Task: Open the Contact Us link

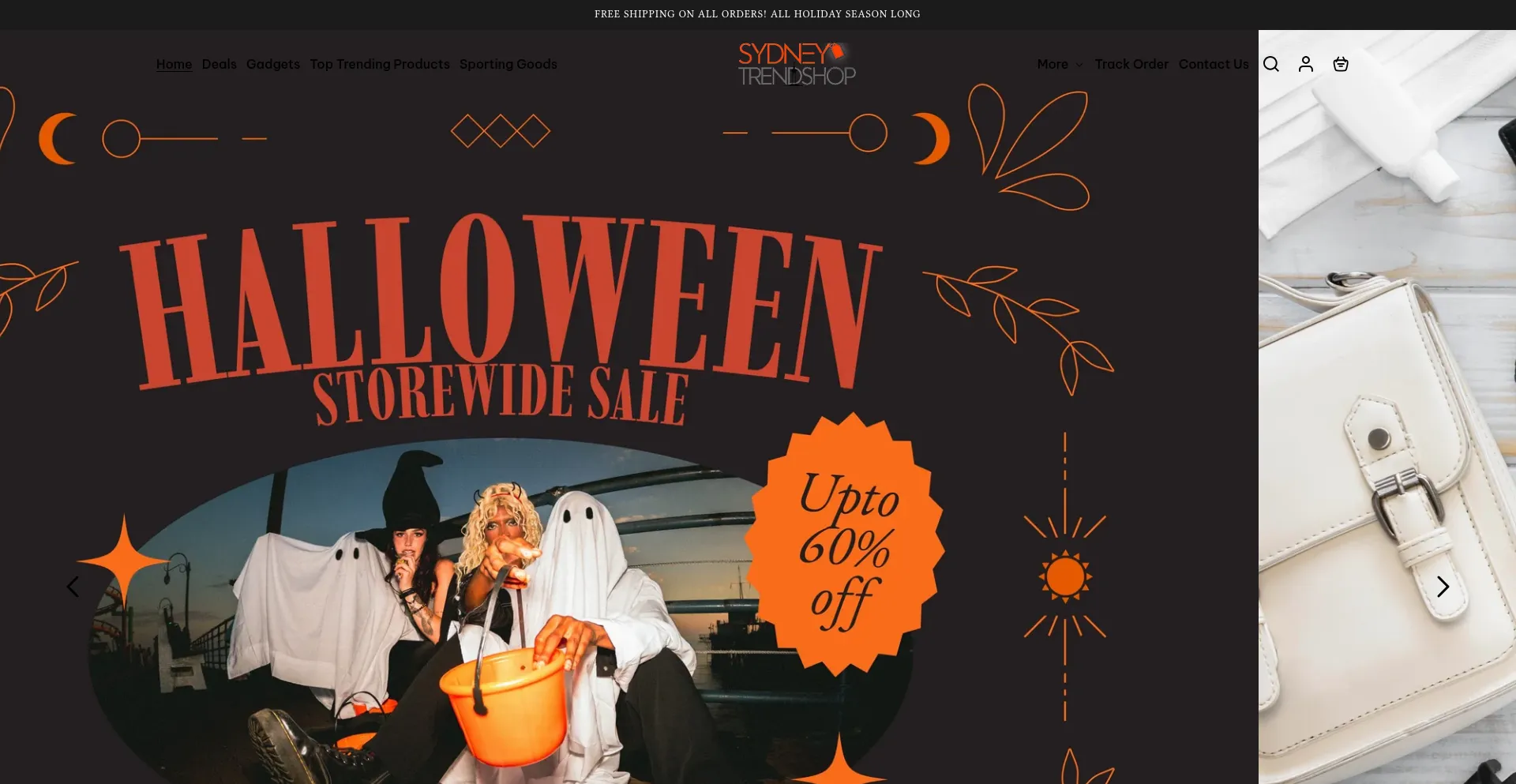Action: click(x=1214, y=64)
